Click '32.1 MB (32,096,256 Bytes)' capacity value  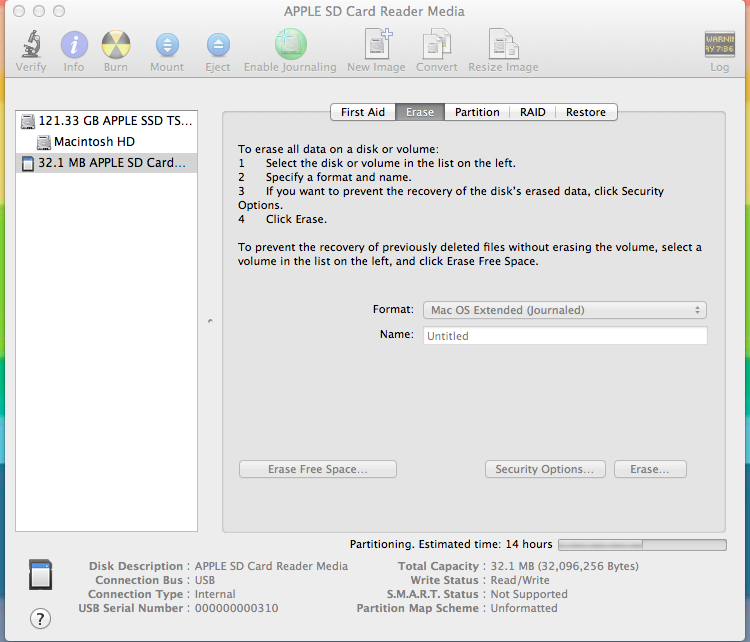564,566
